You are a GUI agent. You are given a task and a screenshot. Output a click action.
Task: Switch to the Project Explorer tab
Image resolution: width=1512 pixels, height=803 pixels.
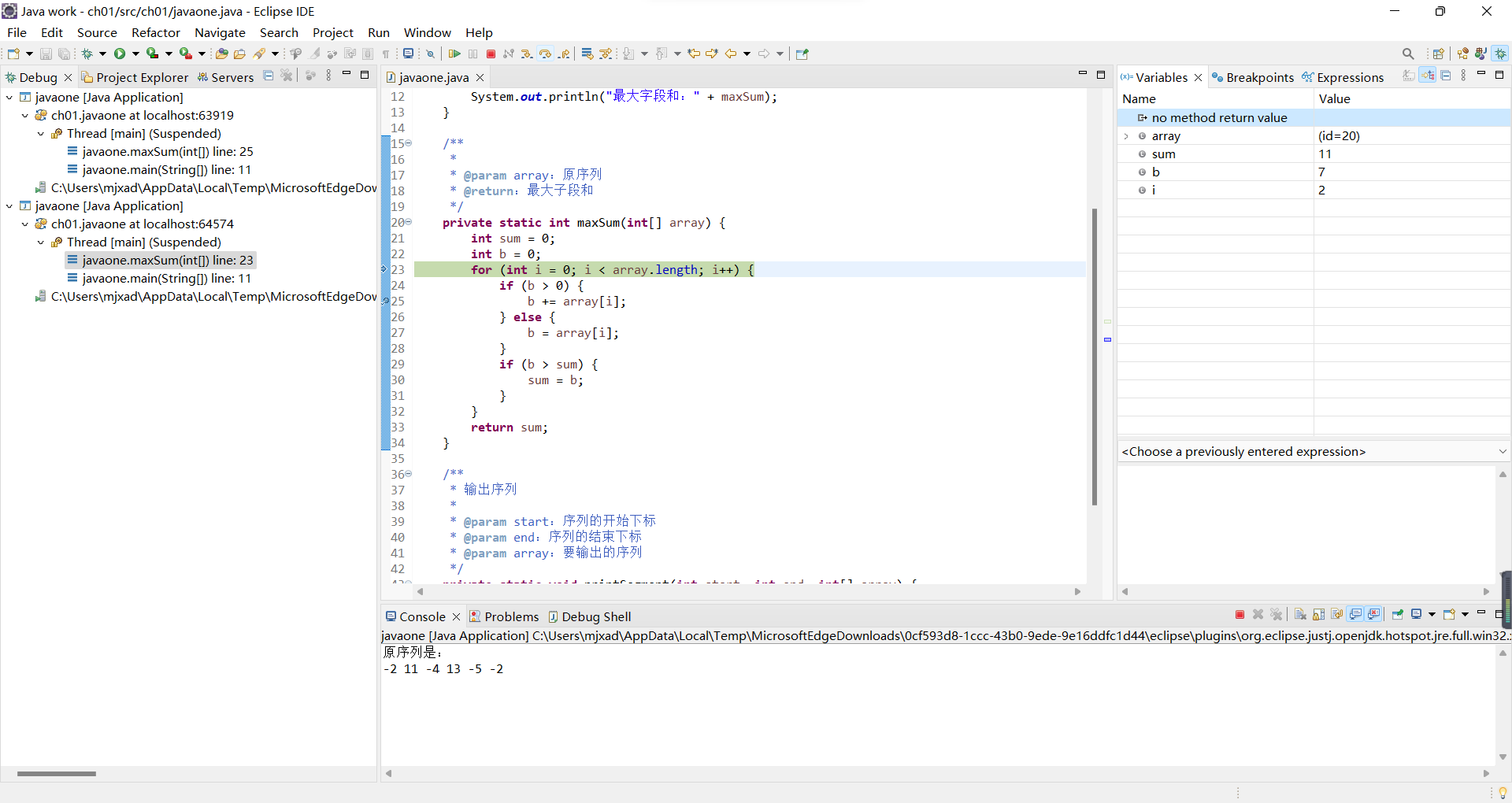[x=135, y=77]
